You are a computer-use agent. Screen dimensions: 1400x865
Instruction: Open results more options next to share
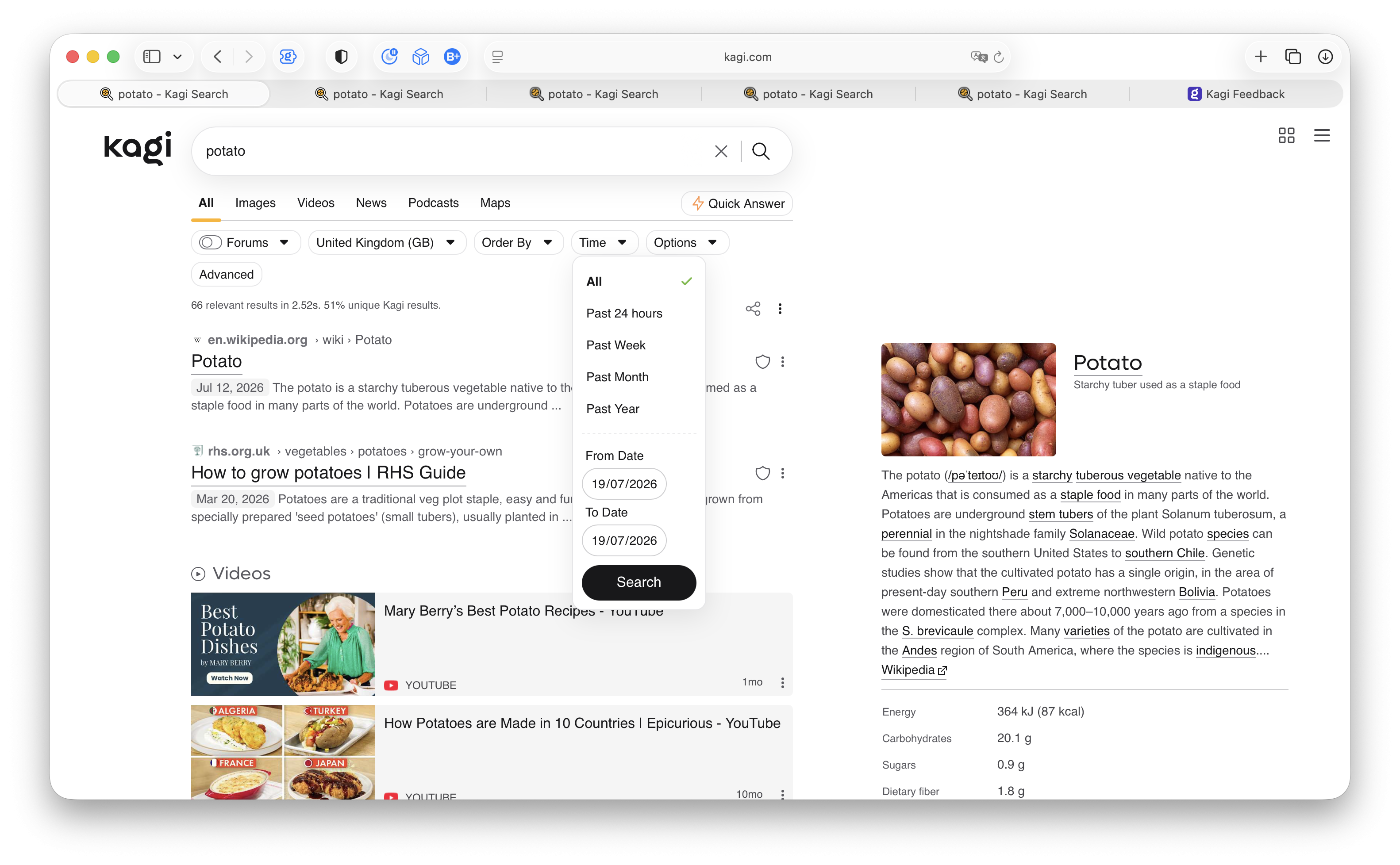pyautogui.click(x=780, y=309)
